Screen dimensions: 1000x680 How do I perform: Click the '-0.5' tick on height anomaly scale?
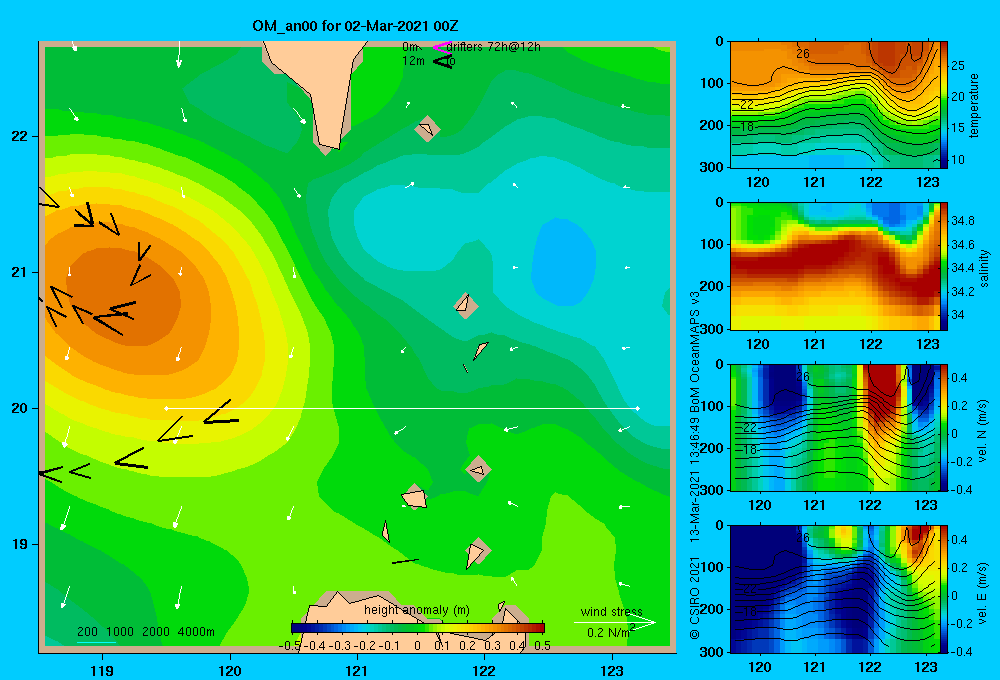(x=289, y=646)
